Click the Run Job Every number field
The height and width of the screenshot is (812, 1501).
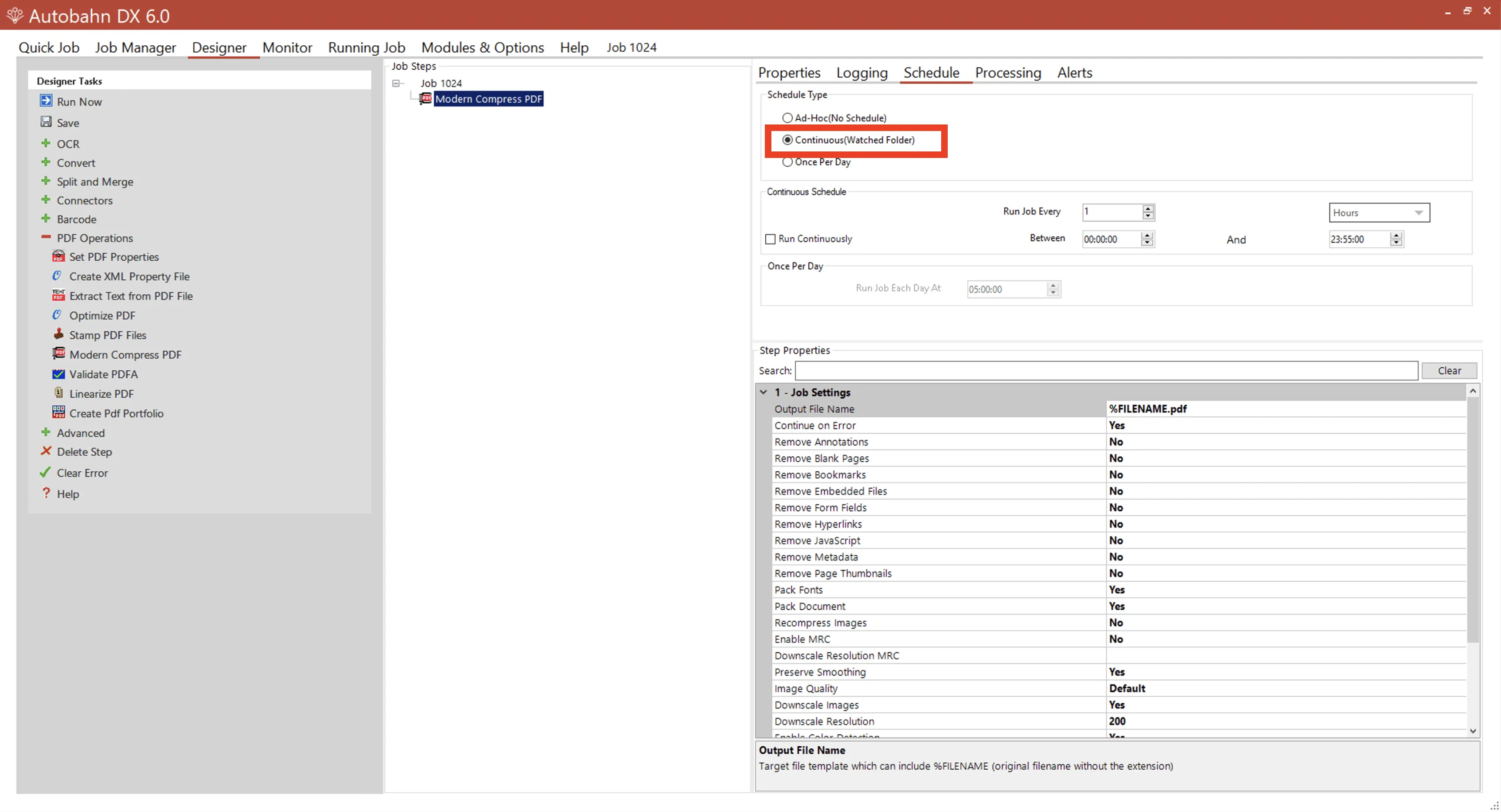1112,212
